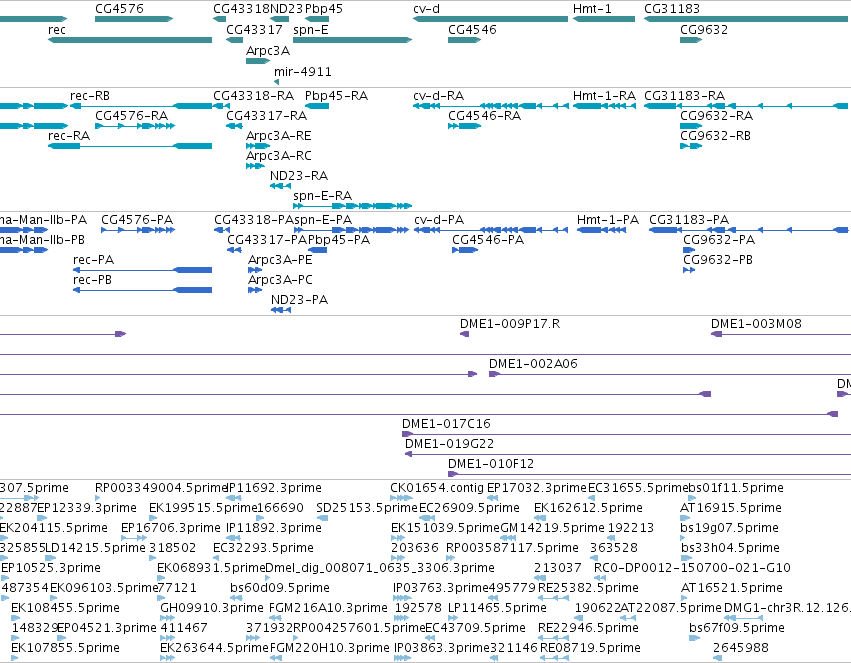Select the CG4576-RA transcript label
This screenshot has width=851, height=663.
[131, 116]
